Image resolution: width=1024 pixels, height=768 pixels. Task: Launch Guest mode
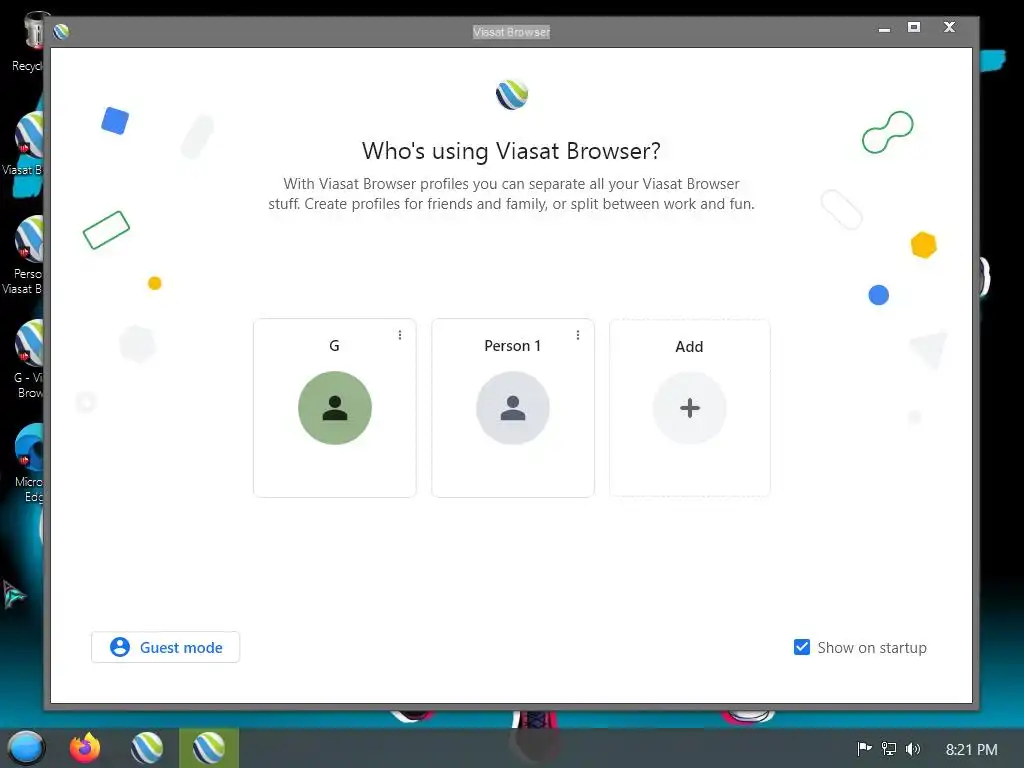tap(165, 647)
